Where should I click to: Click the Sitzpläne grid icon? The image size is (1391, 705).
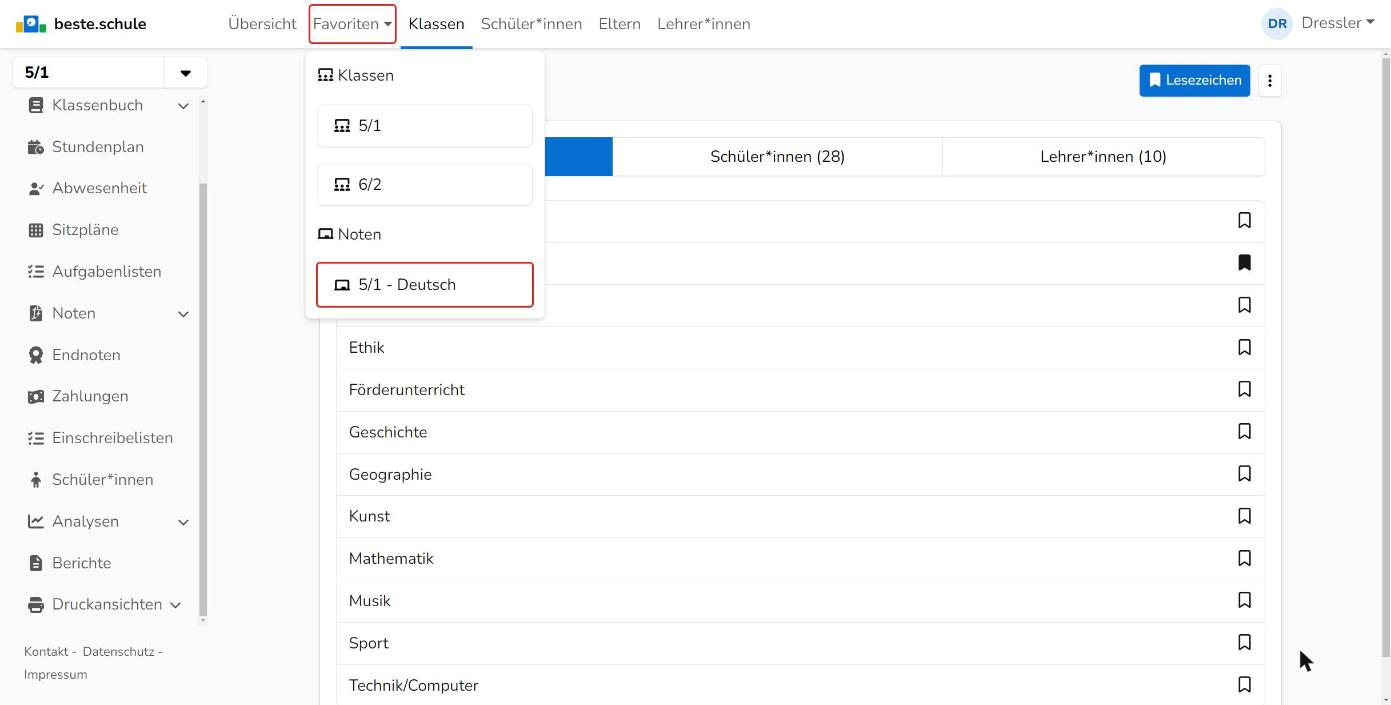(36, 230)
